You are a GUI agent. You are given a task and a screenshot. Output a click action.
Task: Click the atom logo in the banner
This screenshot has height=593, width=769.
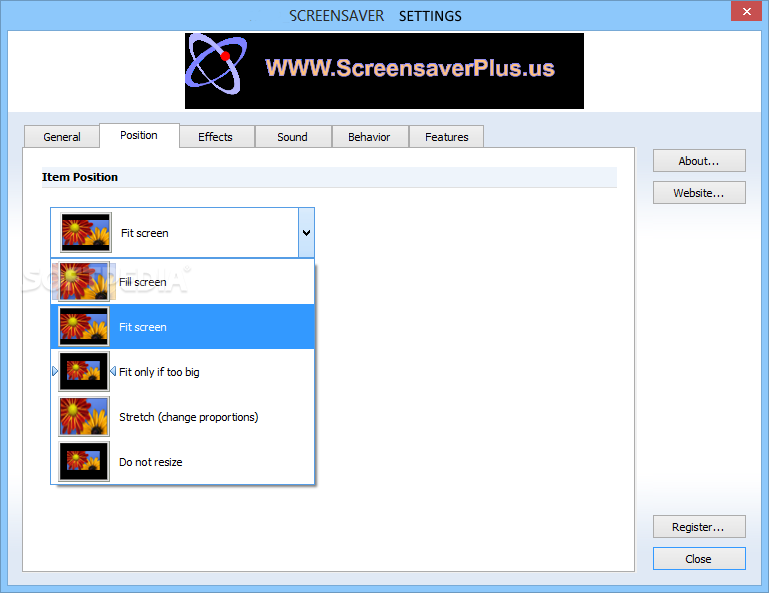click(215, 64)
